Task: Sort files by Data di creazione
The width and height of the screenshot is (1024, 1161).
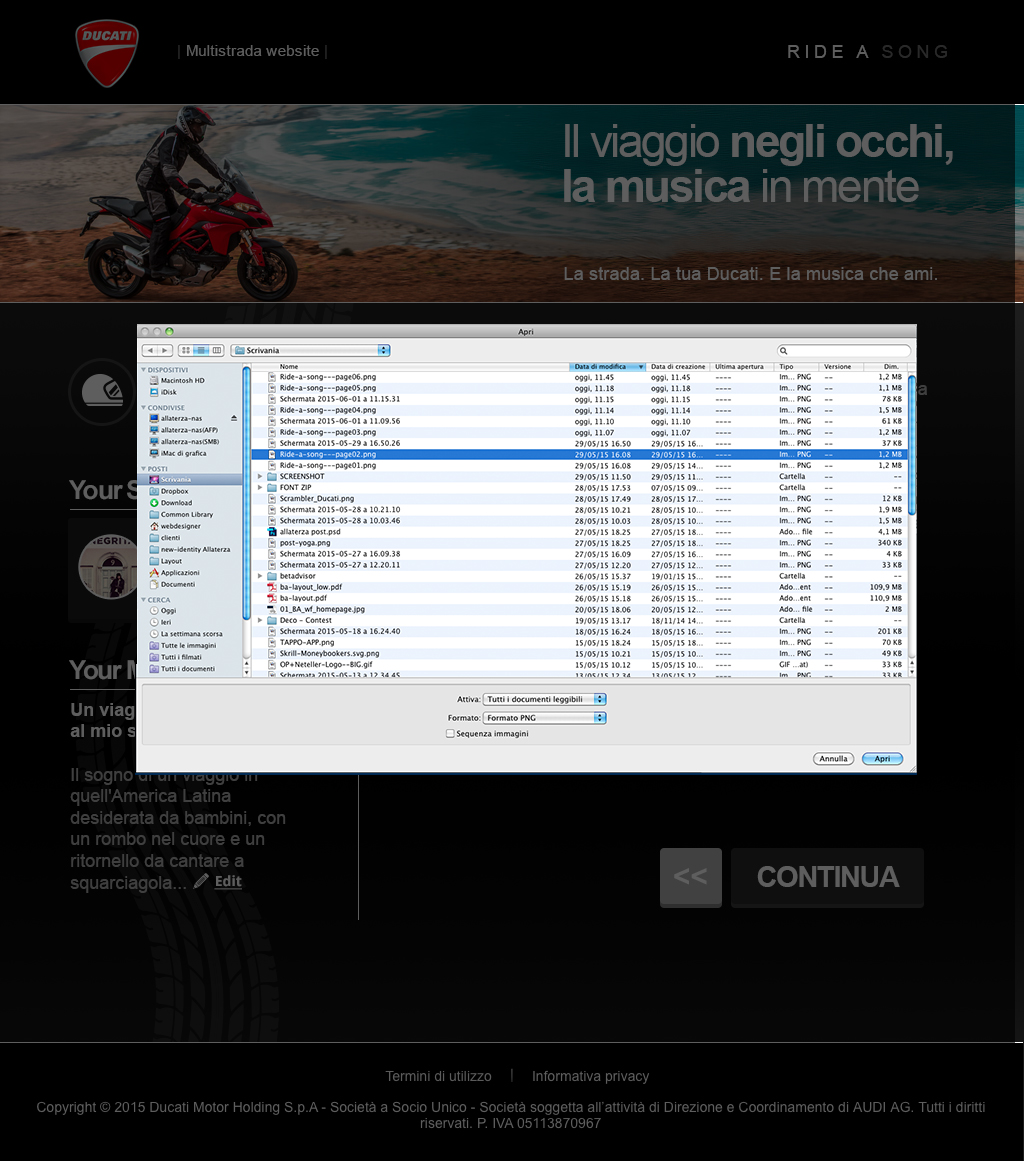Action: (x=677, y=367)
